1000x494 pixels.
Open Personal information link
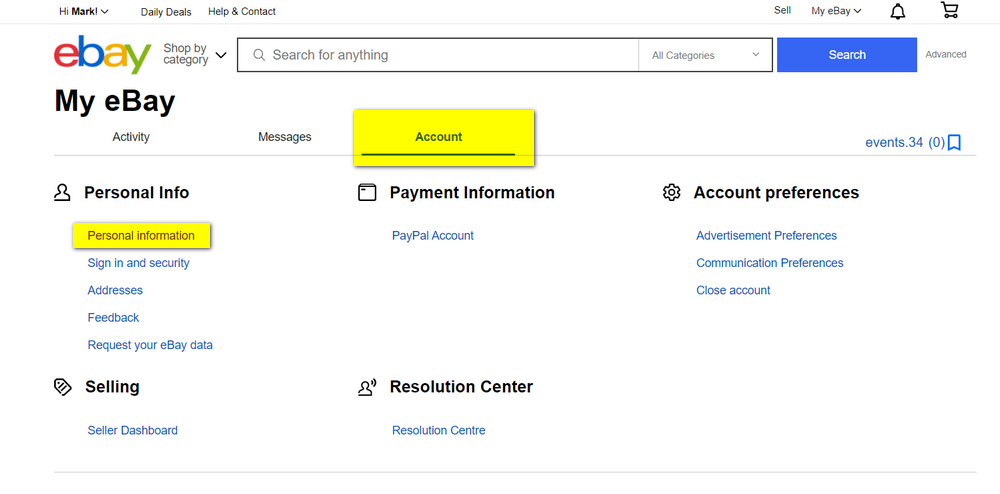coord(141,236)
